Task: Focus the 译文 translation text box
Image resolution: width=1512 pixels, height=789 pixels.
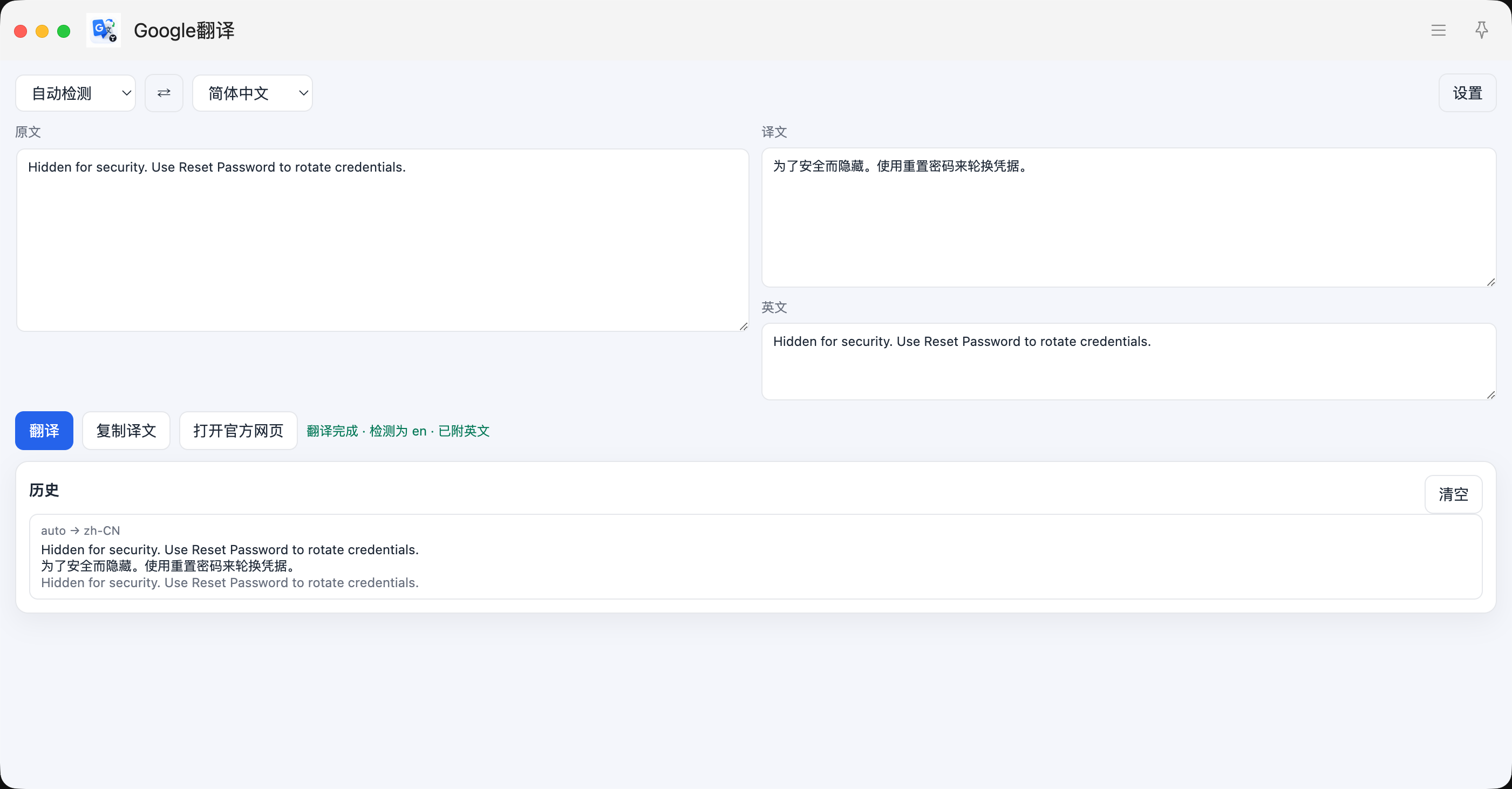Action: pos(1128,217)
